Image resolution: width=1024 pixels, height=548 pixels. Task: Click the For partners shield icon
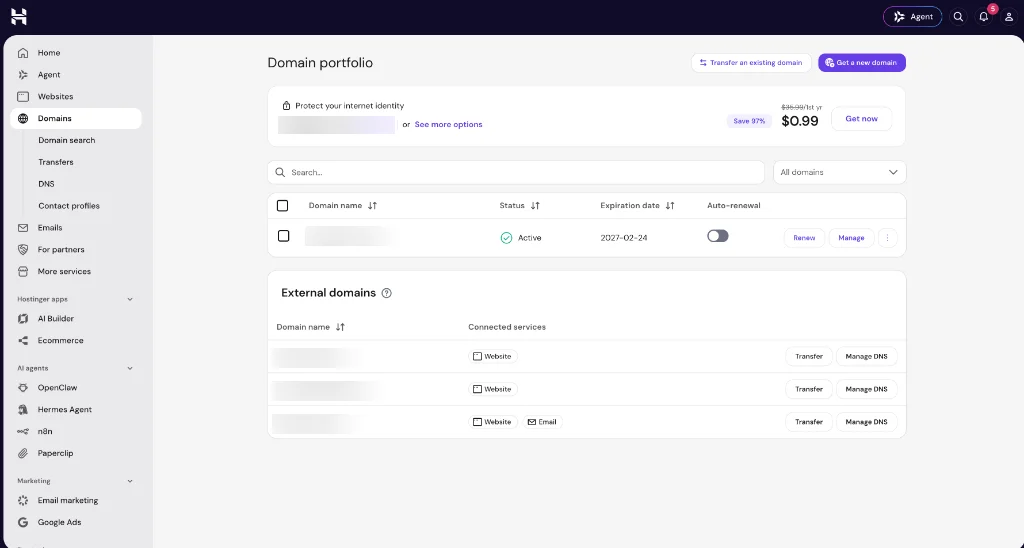click(x=23, y=250)
